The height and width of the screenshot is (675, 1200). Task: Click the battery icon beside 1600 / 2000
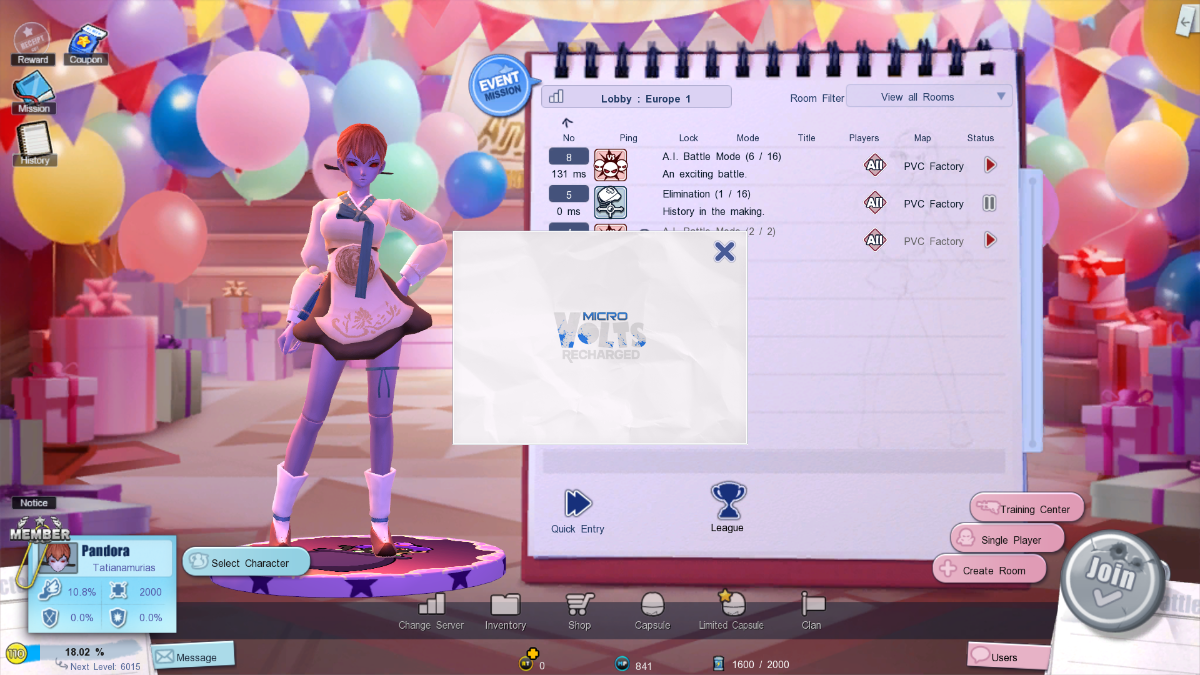click(x=718, y=664)
